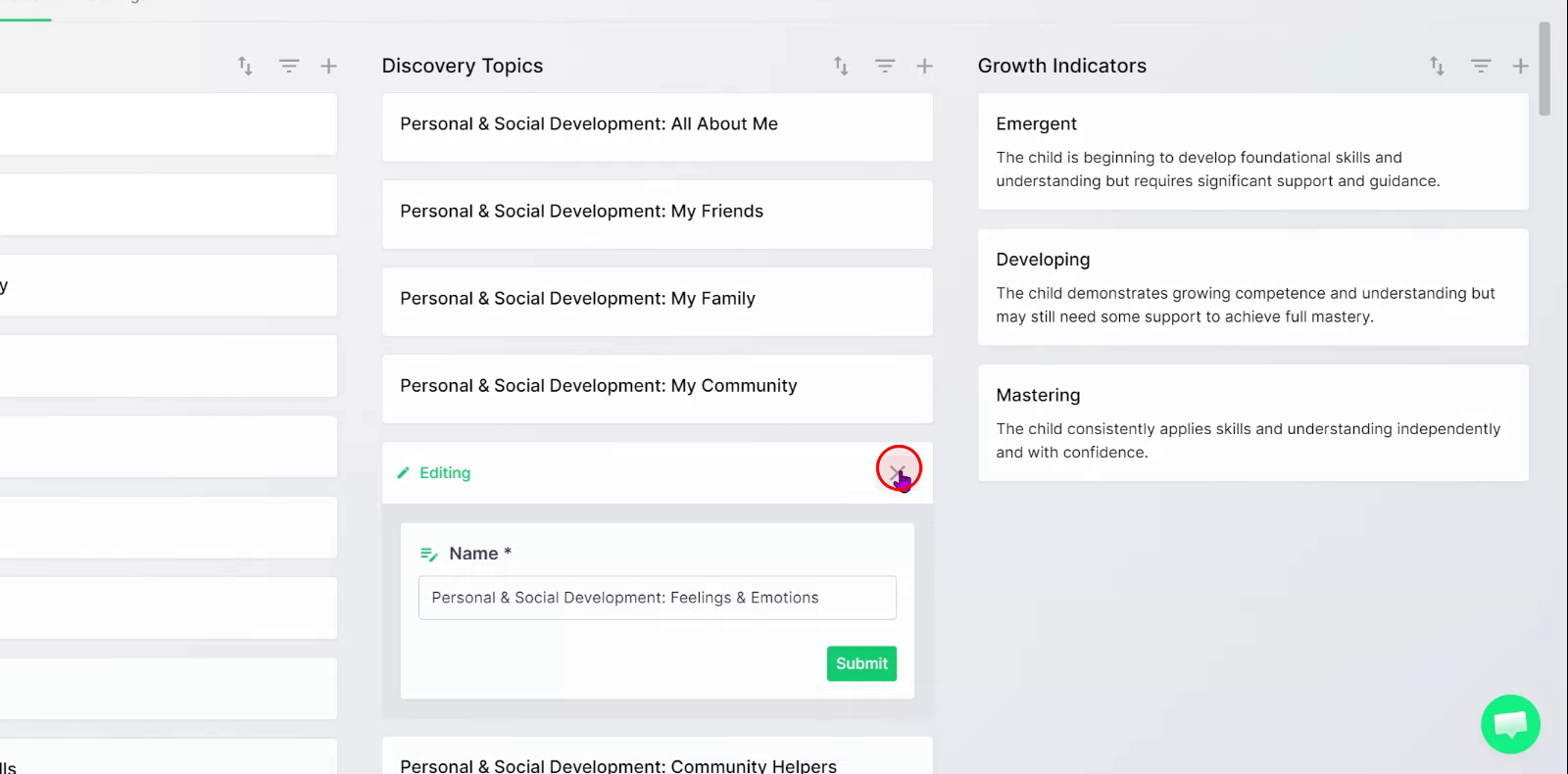Screen dimensions: 1568x774
Task: Open the Emergent growth indicator card
Action: (1253, 152)
